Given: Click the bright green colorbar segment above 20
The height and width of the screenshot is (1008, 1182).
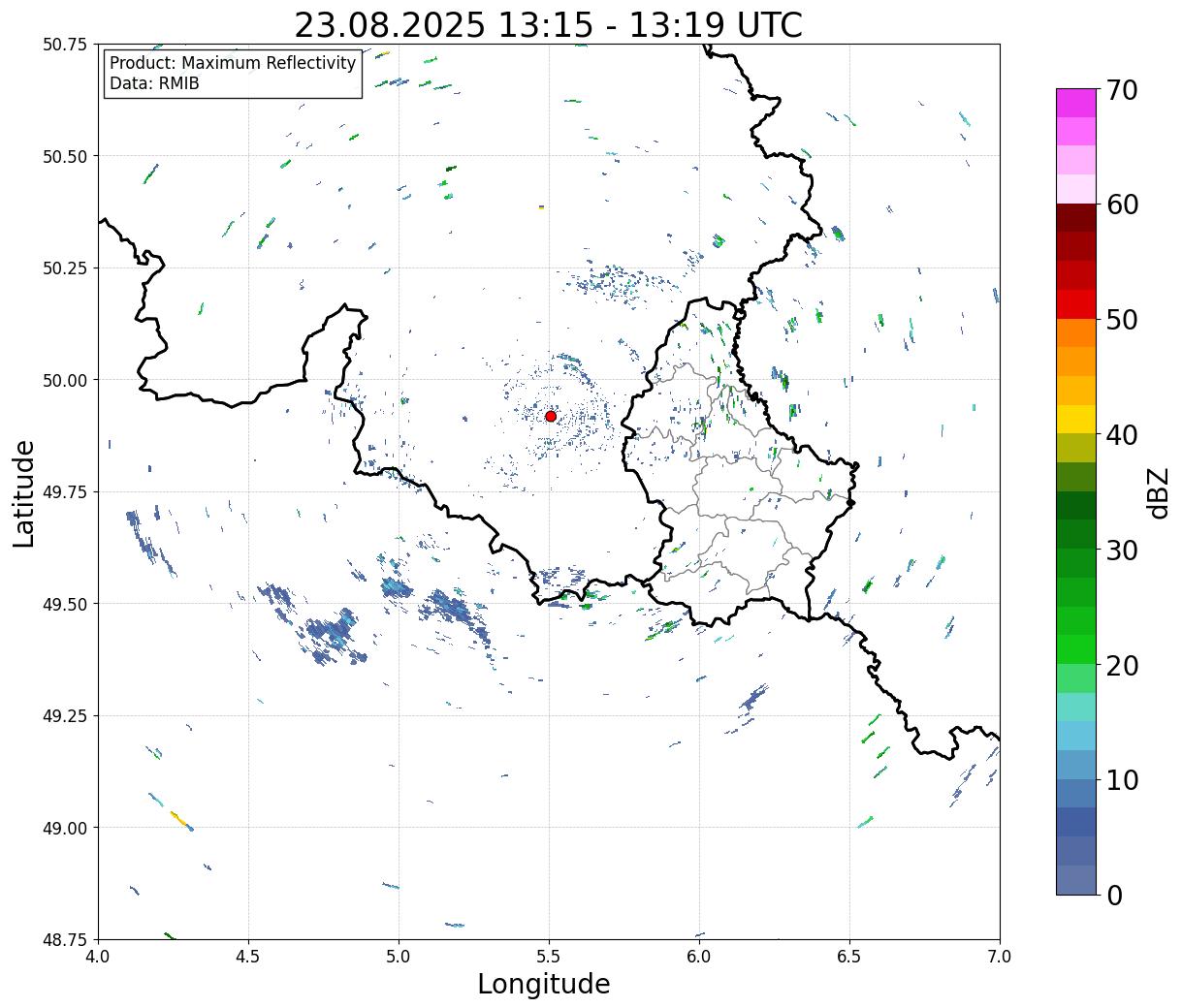Looking at the screenshot, I should tap(1076, 649).
